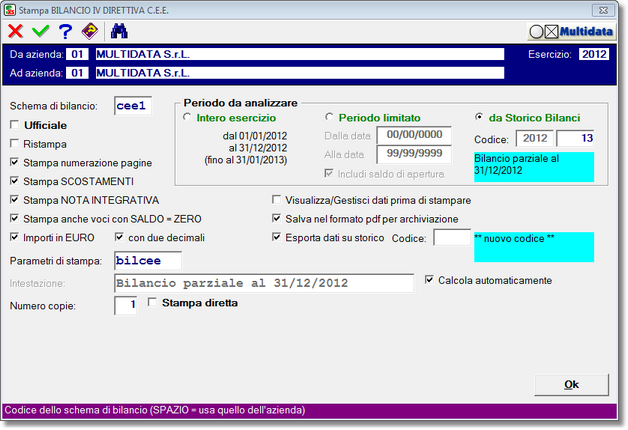Click the binoculars search icon
628x430 pixels.
click(119, 31)
